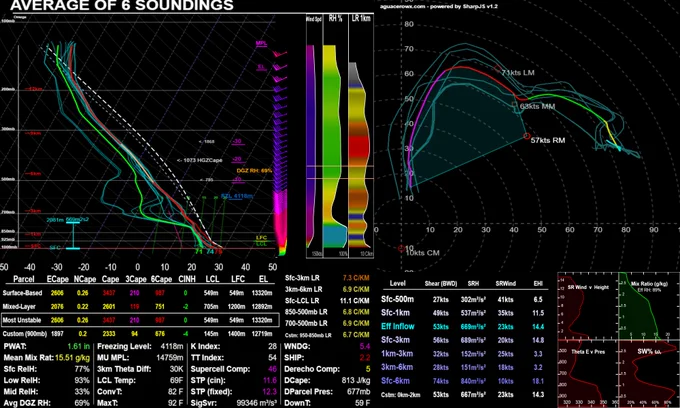Click the ECape column header
Viewport: 680px width, 408px height.
pos(57,279)
